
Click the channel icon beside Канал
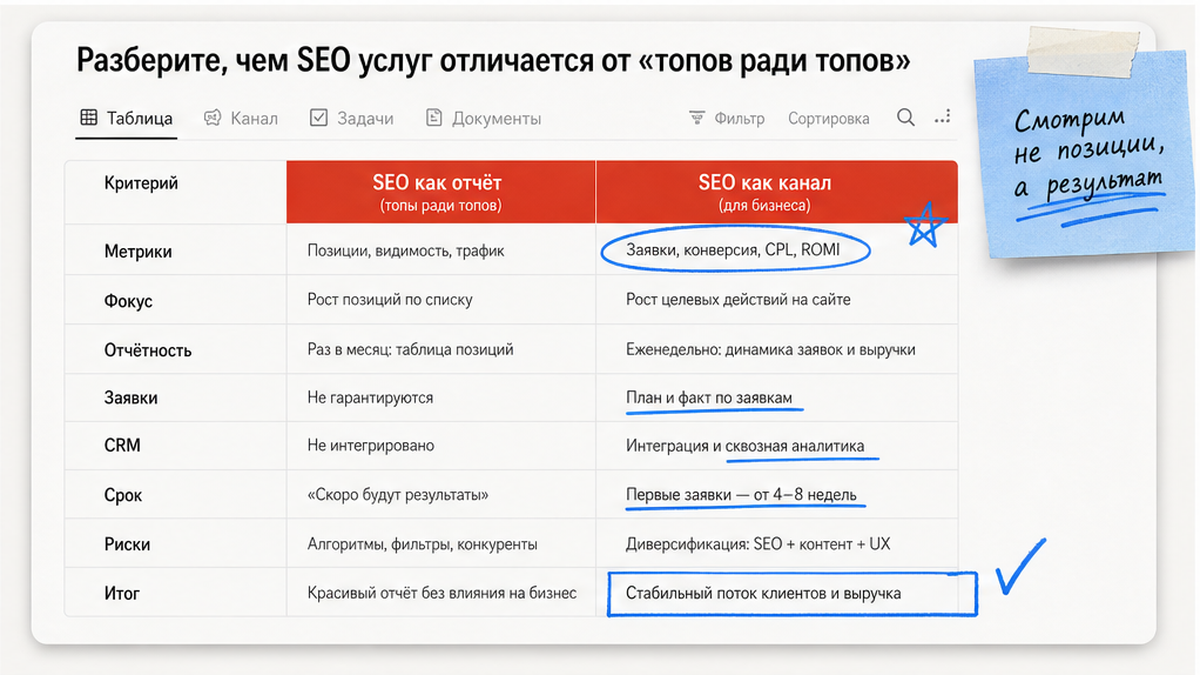tap(212, 118)
